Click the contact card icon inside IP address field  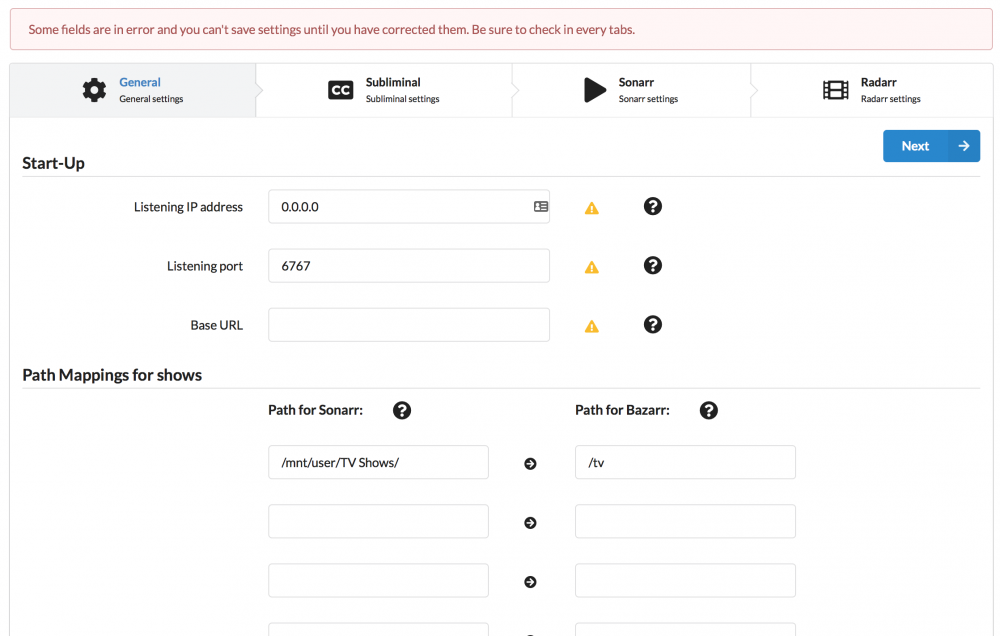coord(541,207)
